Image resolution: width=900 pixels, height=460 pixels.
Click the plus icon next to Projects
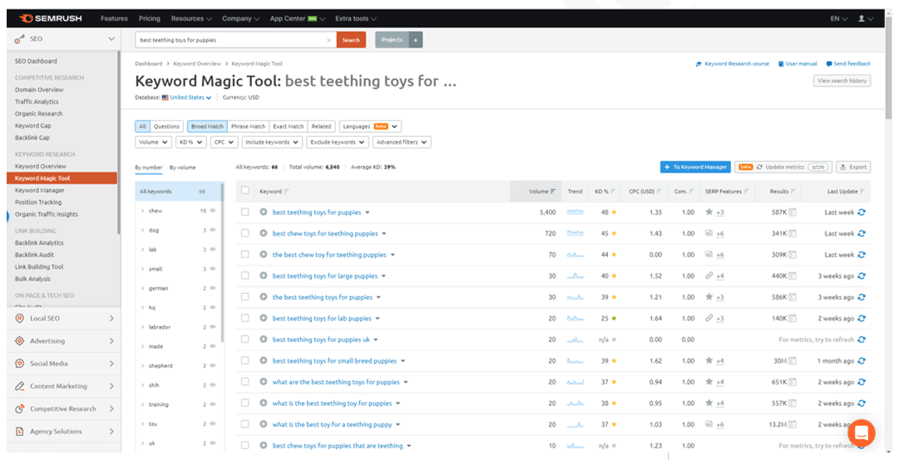(x=416, y=40)
